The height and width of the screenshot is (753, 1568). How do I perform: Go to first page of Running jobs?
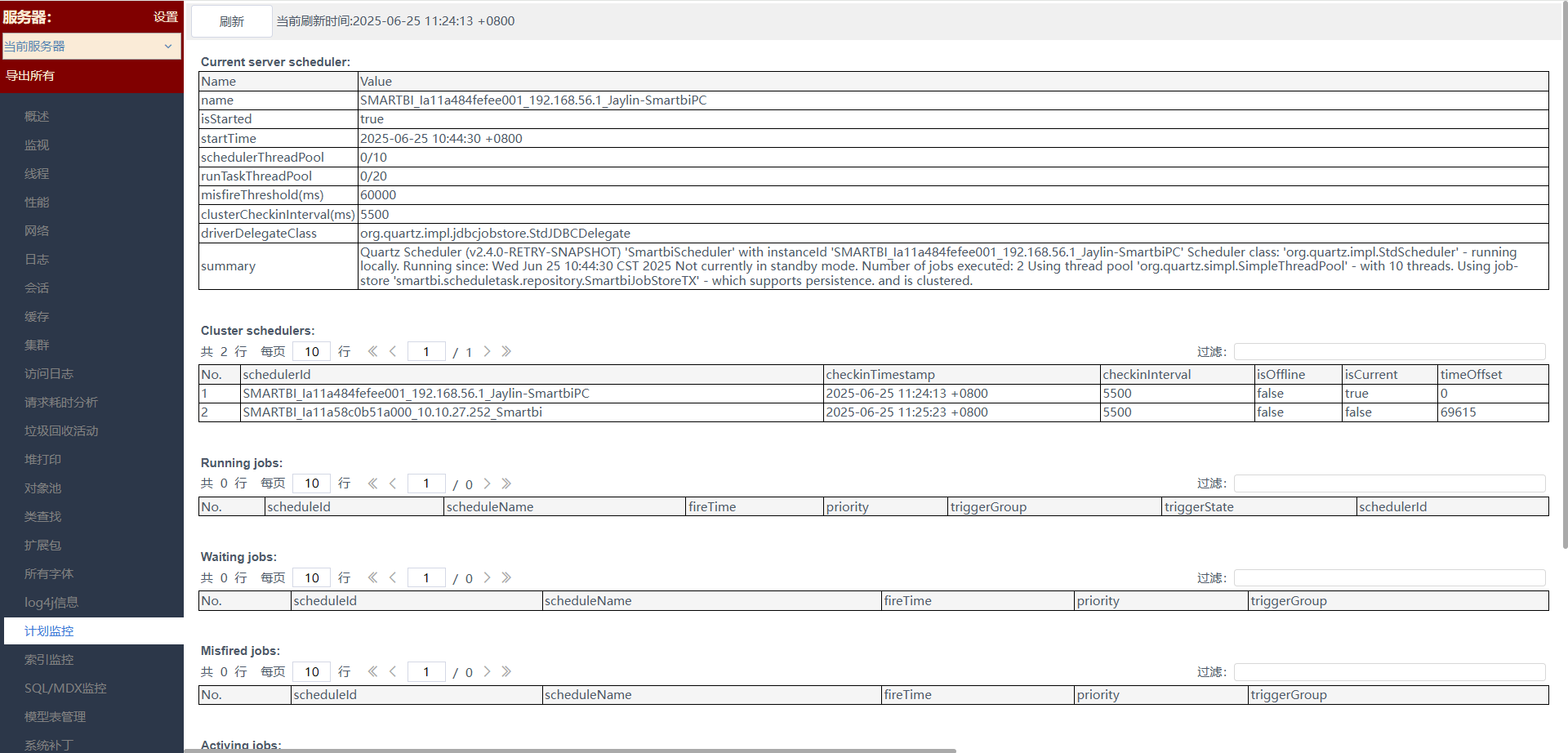click(x=372, y=483)
